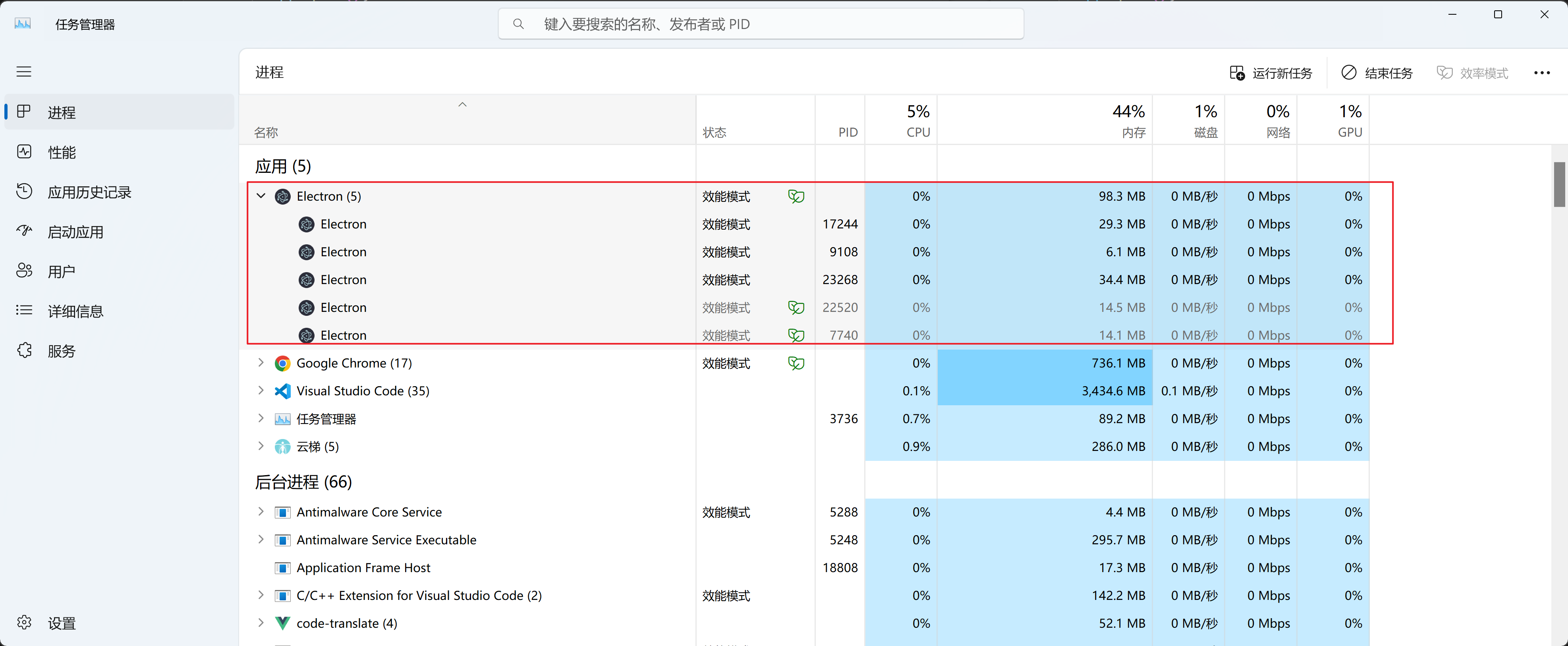The image size is (1568, 646).
Task: Sort by the 名称 name column header
Action: coord(467,120)
